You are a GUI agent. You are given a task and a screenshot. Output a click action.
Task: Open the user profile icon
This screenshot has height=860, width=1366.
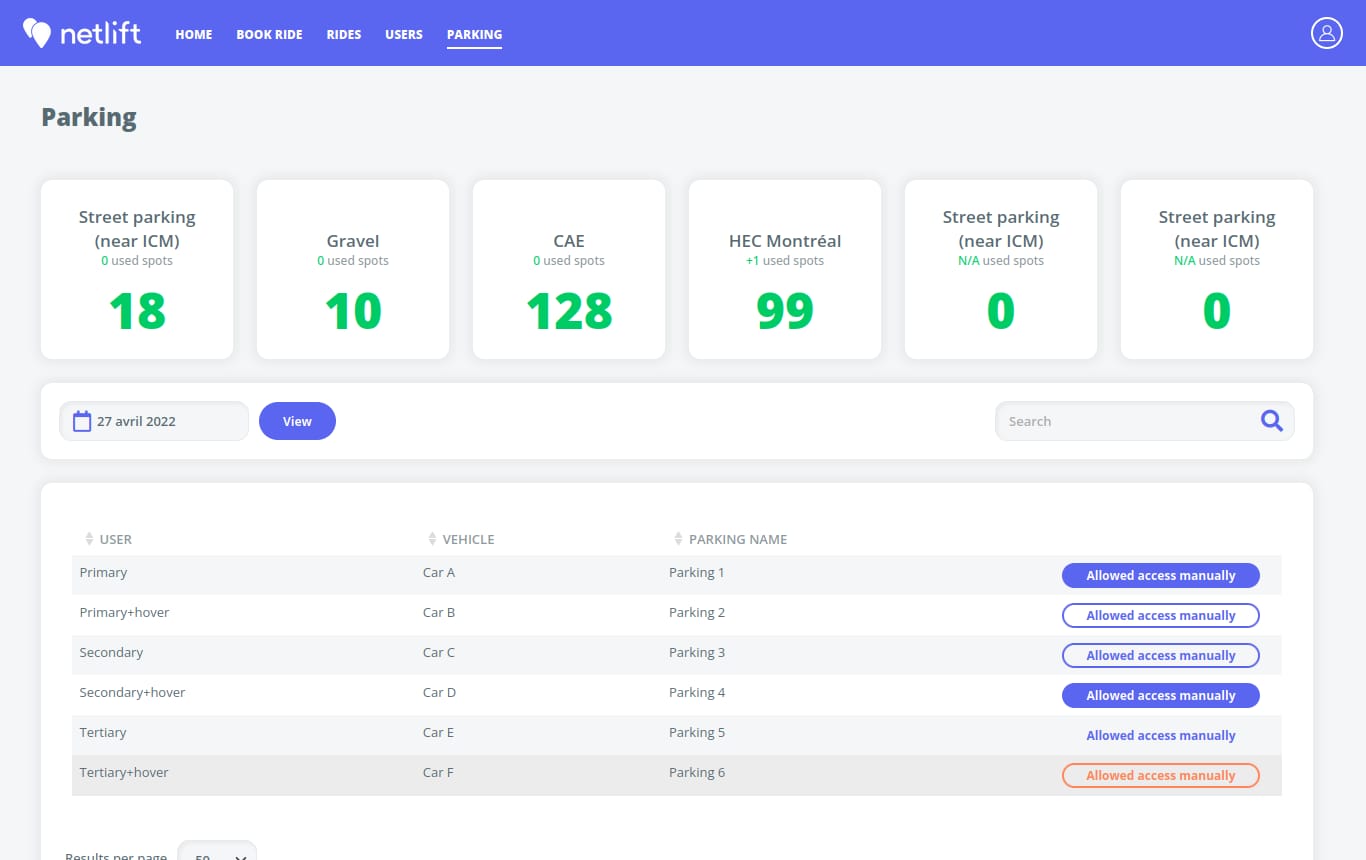click(x=1326, y=33)
